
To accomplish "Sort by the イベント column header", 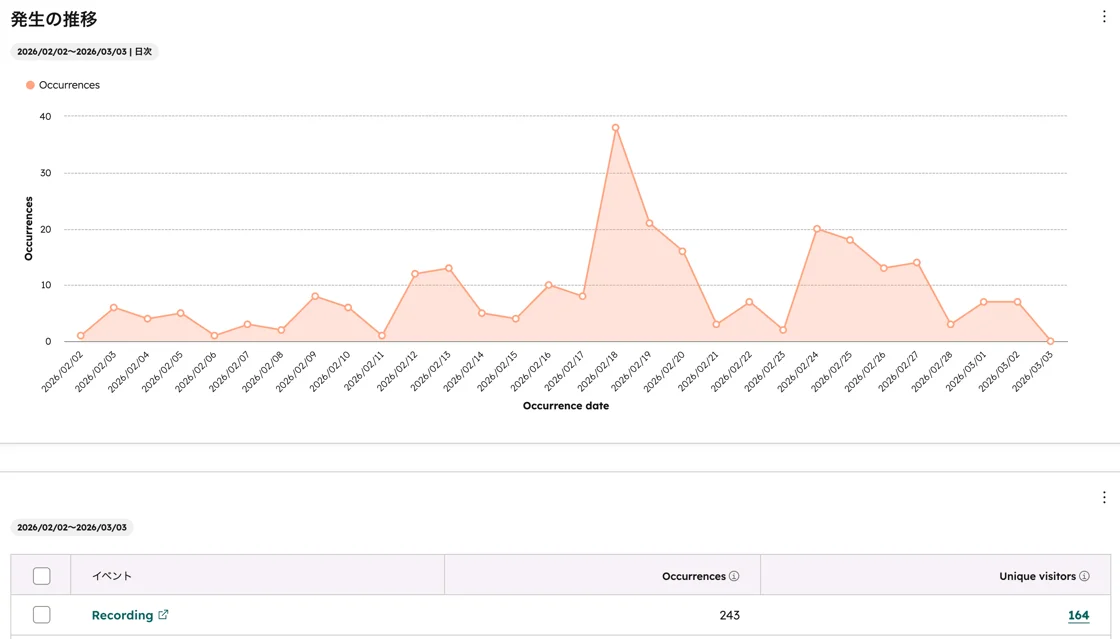I will 112,576.
